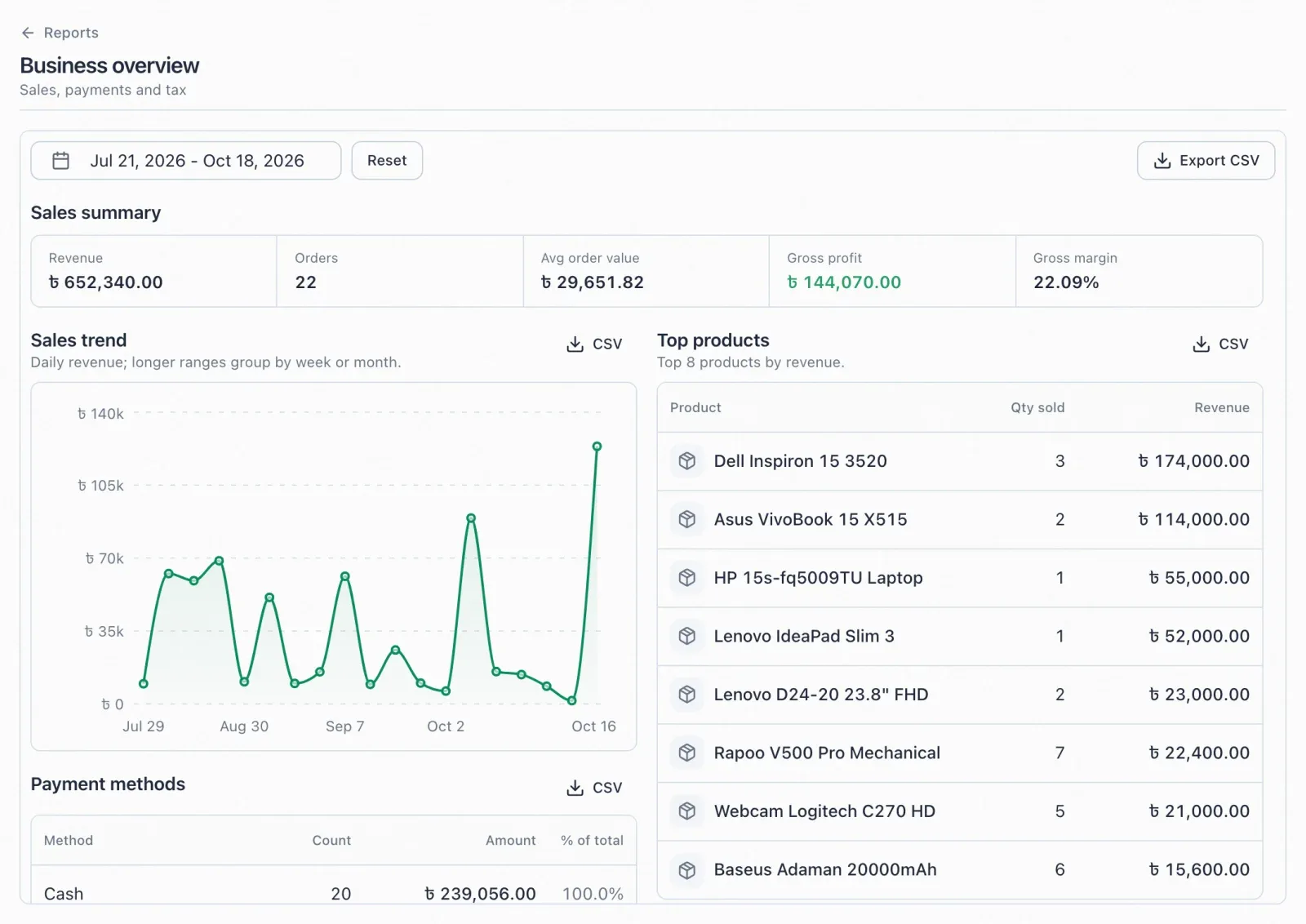The height and width of the screenshot is (924, 1306).
Task: Click the Revenue column header in Top products
Action: (x=1222, y=407)
